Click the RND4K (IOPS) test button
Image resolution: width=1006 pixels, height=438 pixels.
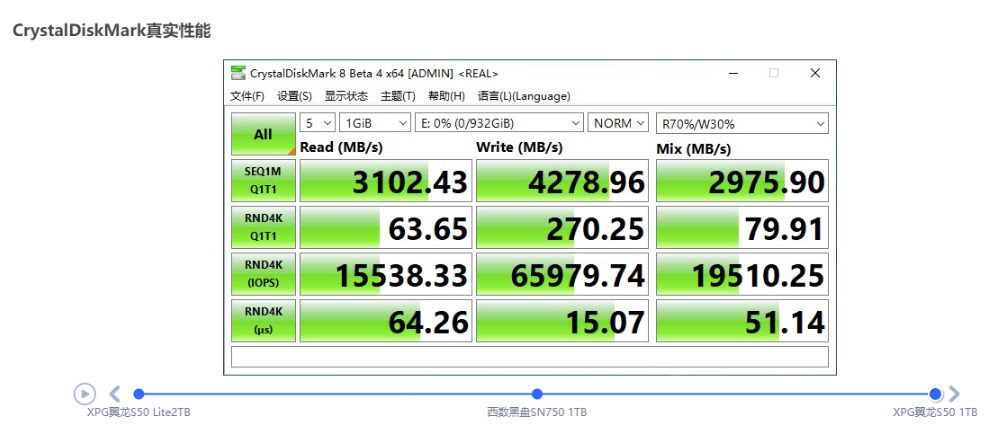point(263,274)
